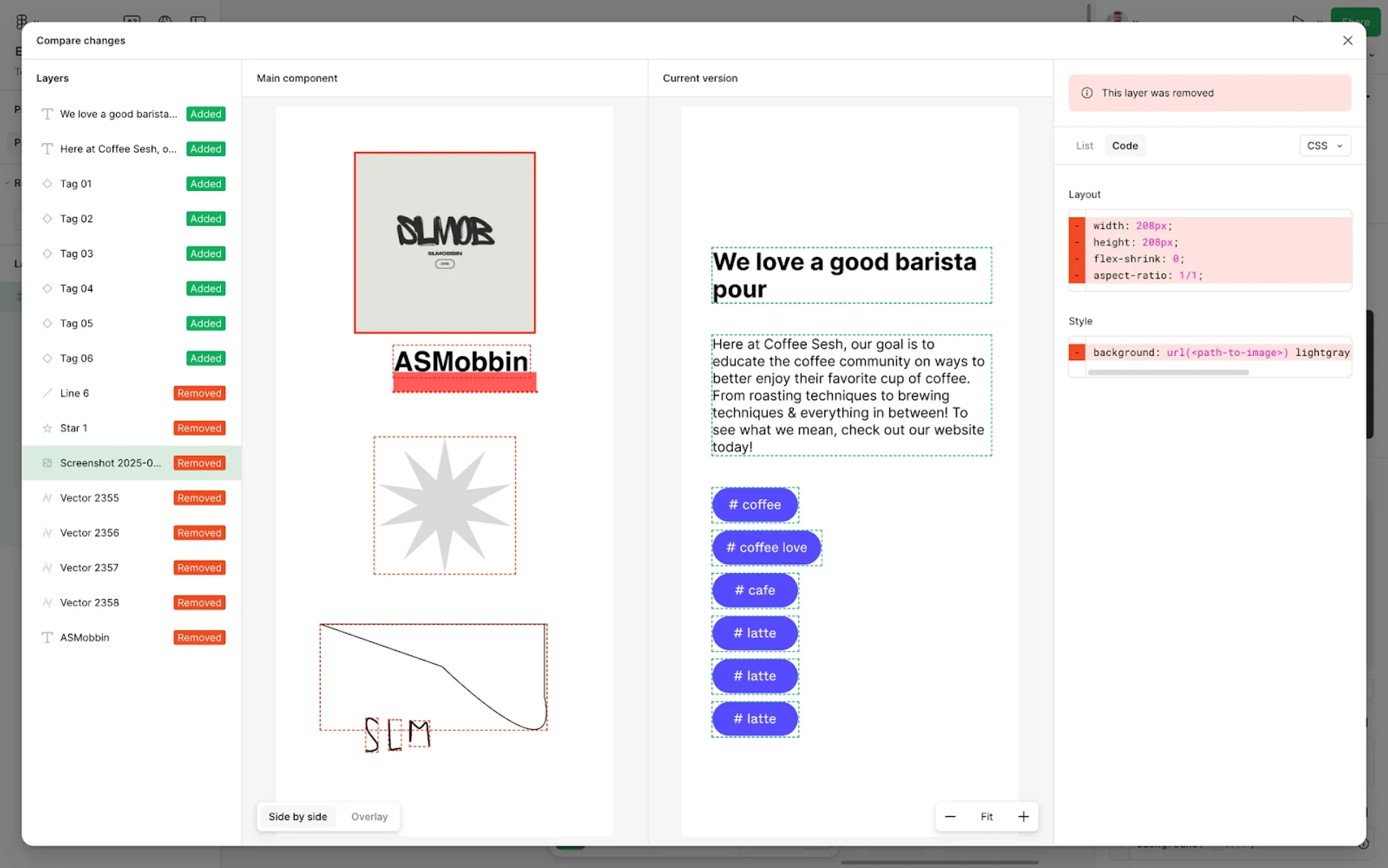Zoom in using the plus icon
1388x868 pixels.
click(x=1023, y=816)
